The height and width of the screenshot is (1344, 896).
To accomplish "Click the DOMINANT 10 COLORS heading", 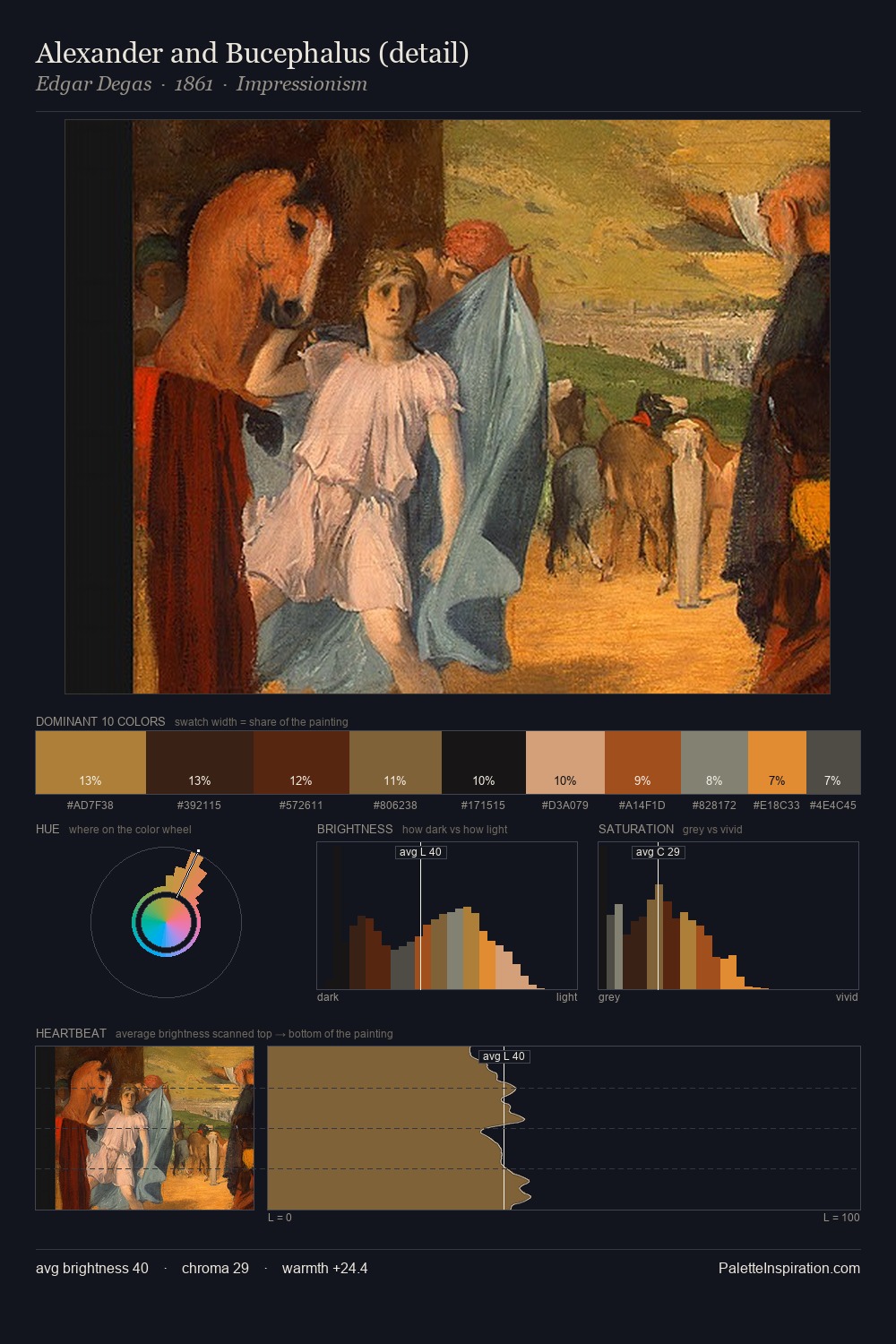I will tap(100, 721).
